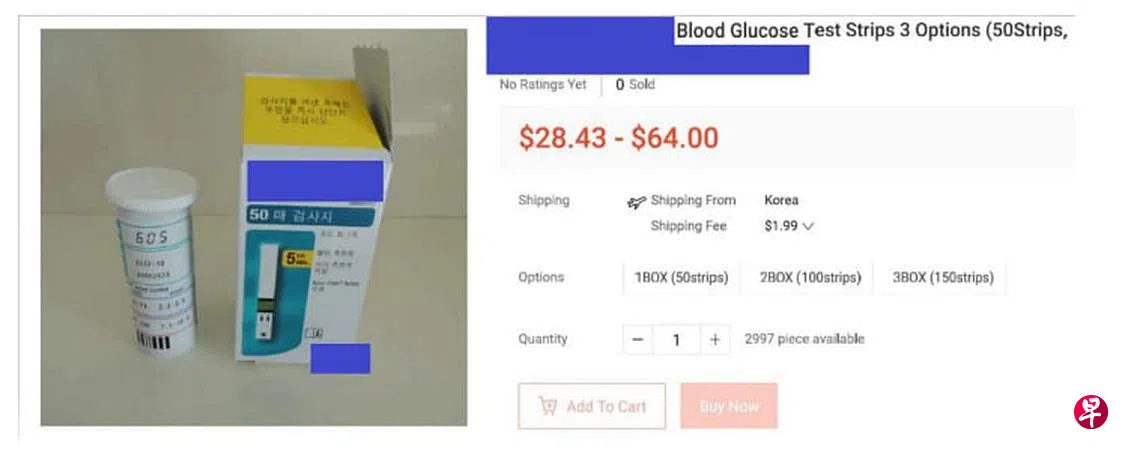Viewport: 1140px width, 461px height.
Task: Click the 0 Sold counter
Action: [635, 85]
